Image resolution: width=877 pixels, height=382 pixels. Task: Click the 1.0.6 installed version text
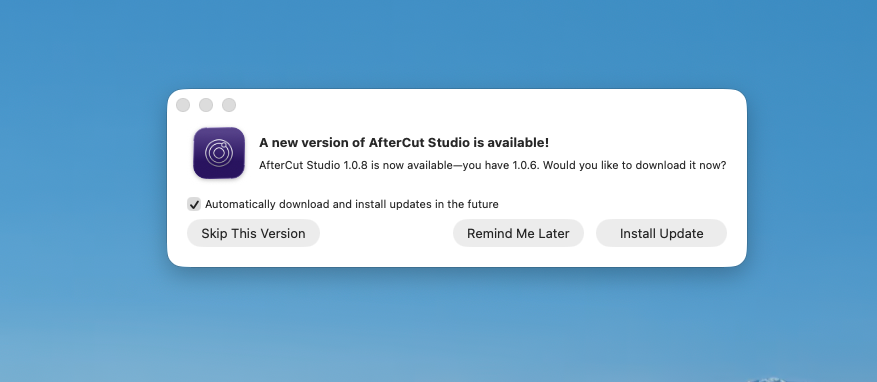(525, 166)
